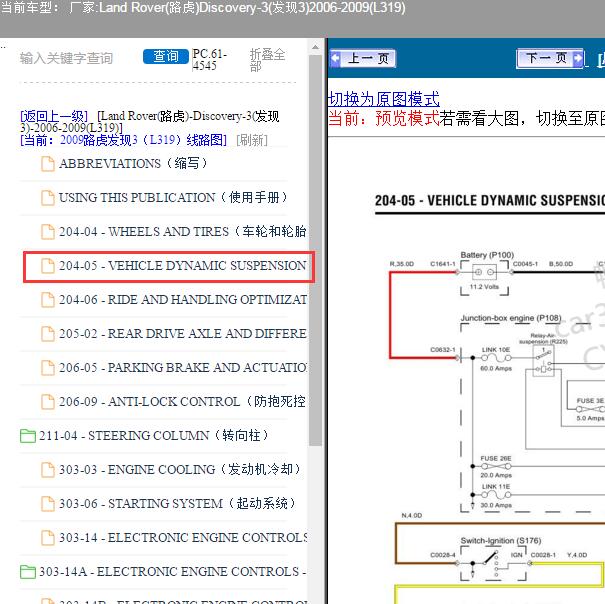Select 204-05 - VEHICLE DYNAMIC SUSPENSION entry
The width and height of the screenshot is (605, 604).
tap(183, 266)
